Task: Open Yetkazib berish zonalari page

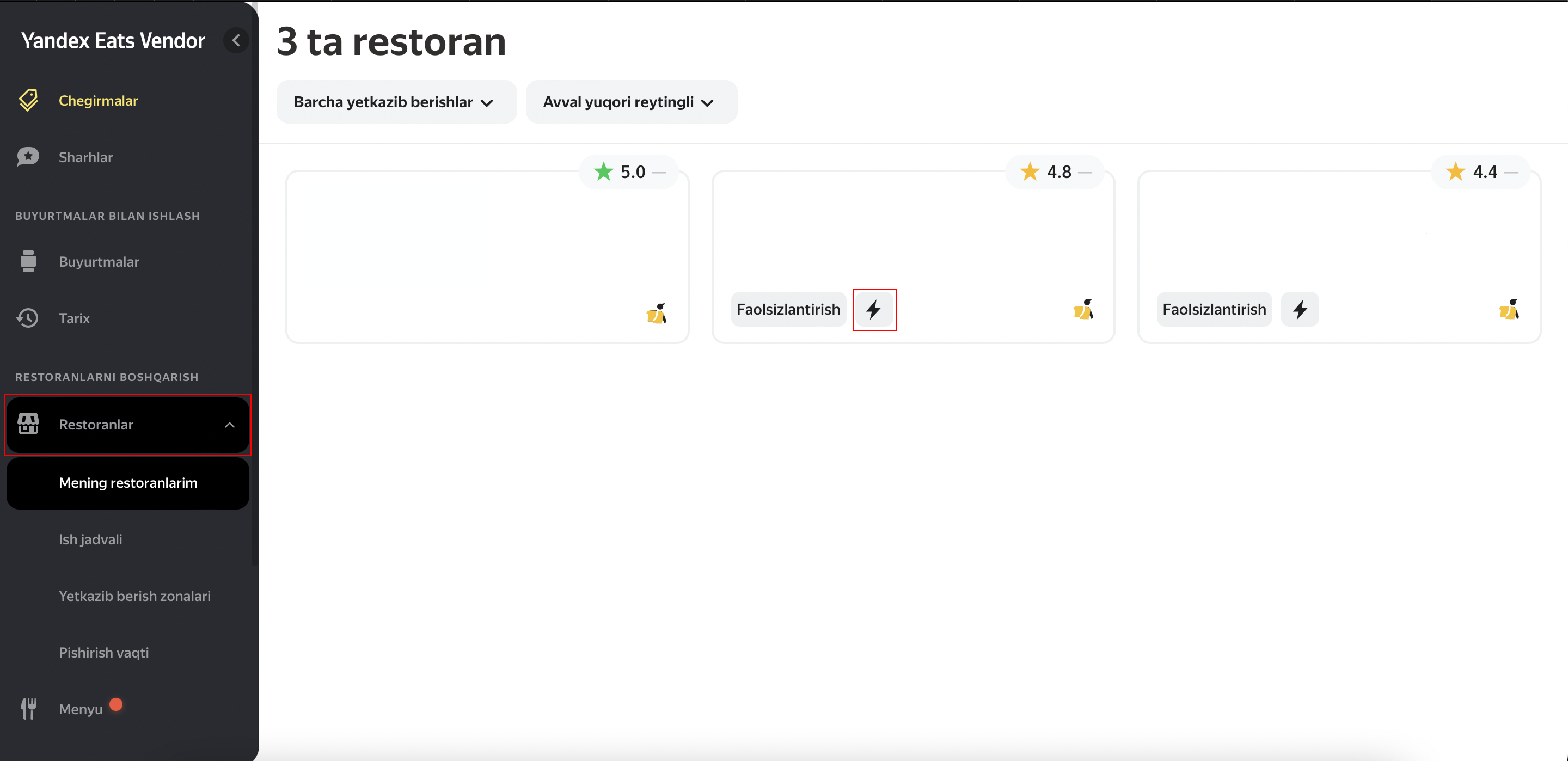Action: click(x=134, y=596)
